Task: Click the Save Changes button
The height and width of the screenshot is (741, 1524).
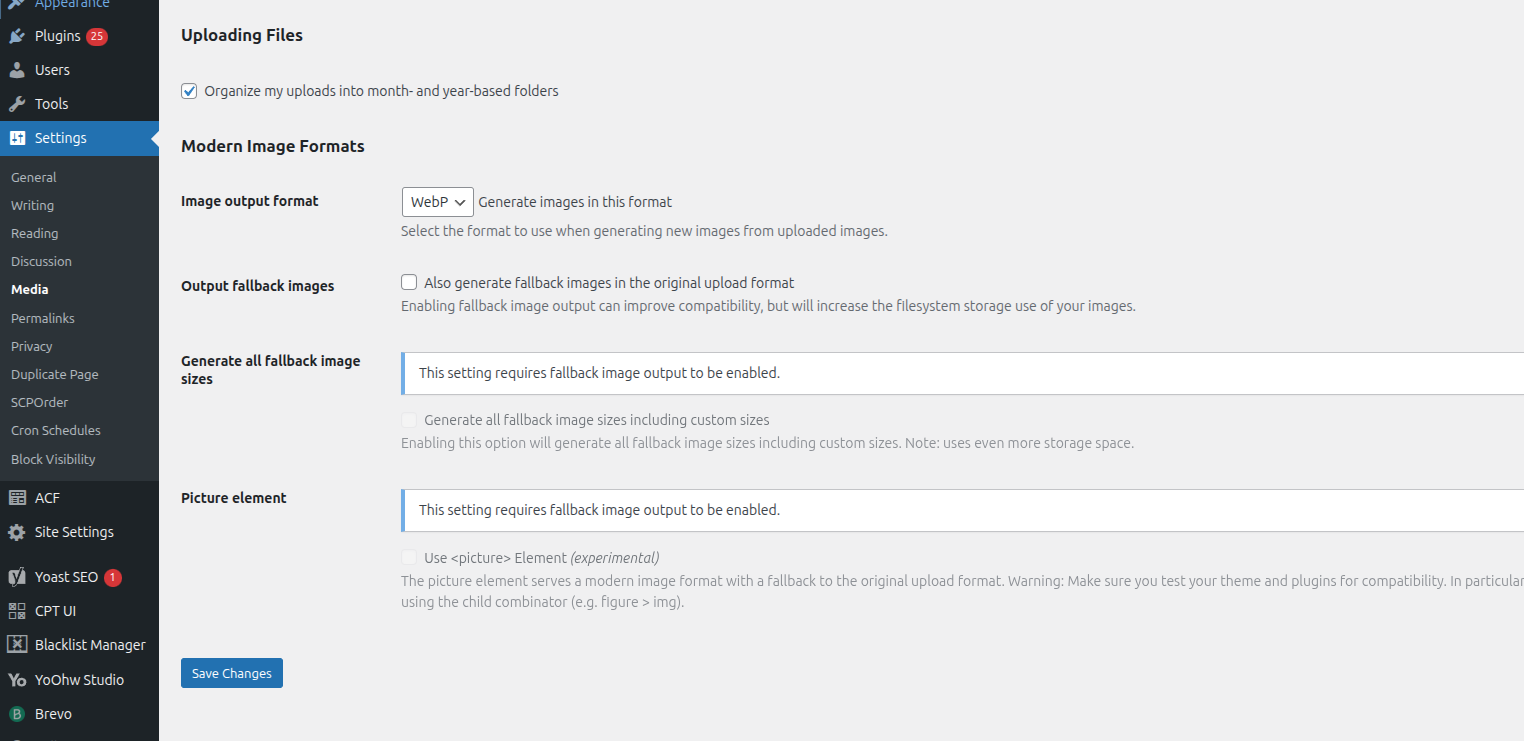Action: click(232, 673)
